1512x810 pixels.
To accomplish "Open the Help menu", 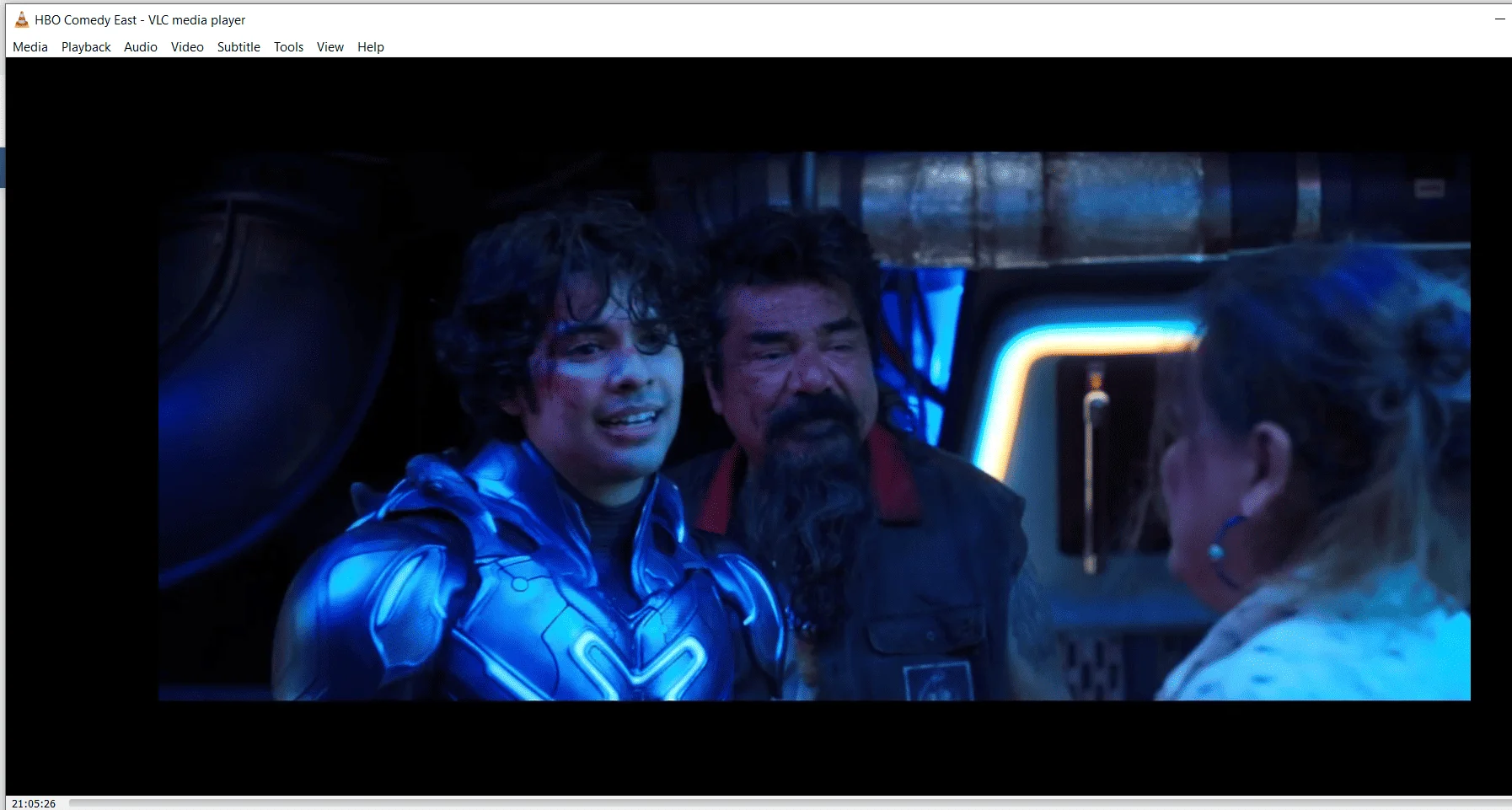I will point(371,47).
